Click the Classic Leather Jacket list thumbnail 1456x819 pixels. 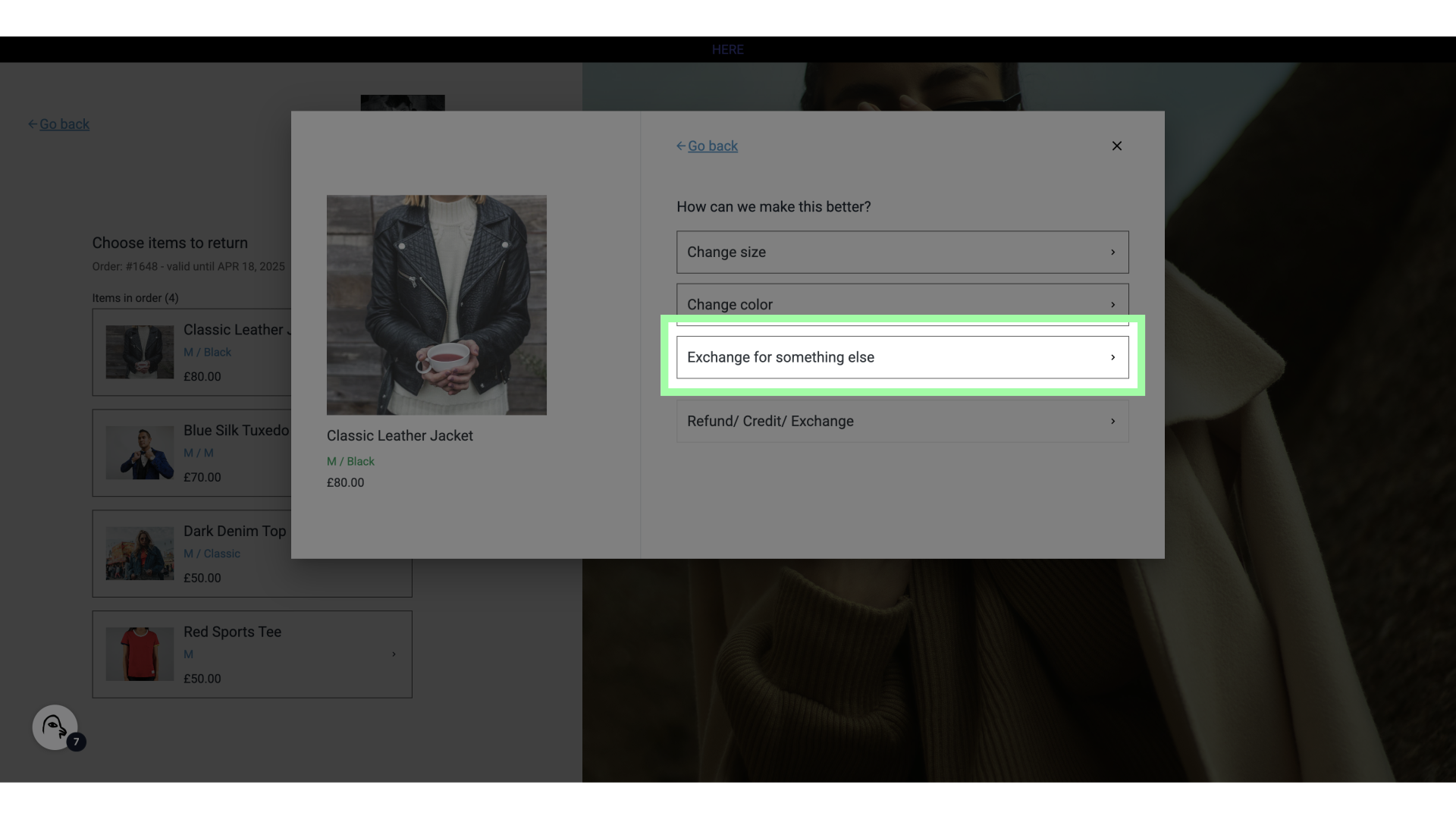(140, 352)
